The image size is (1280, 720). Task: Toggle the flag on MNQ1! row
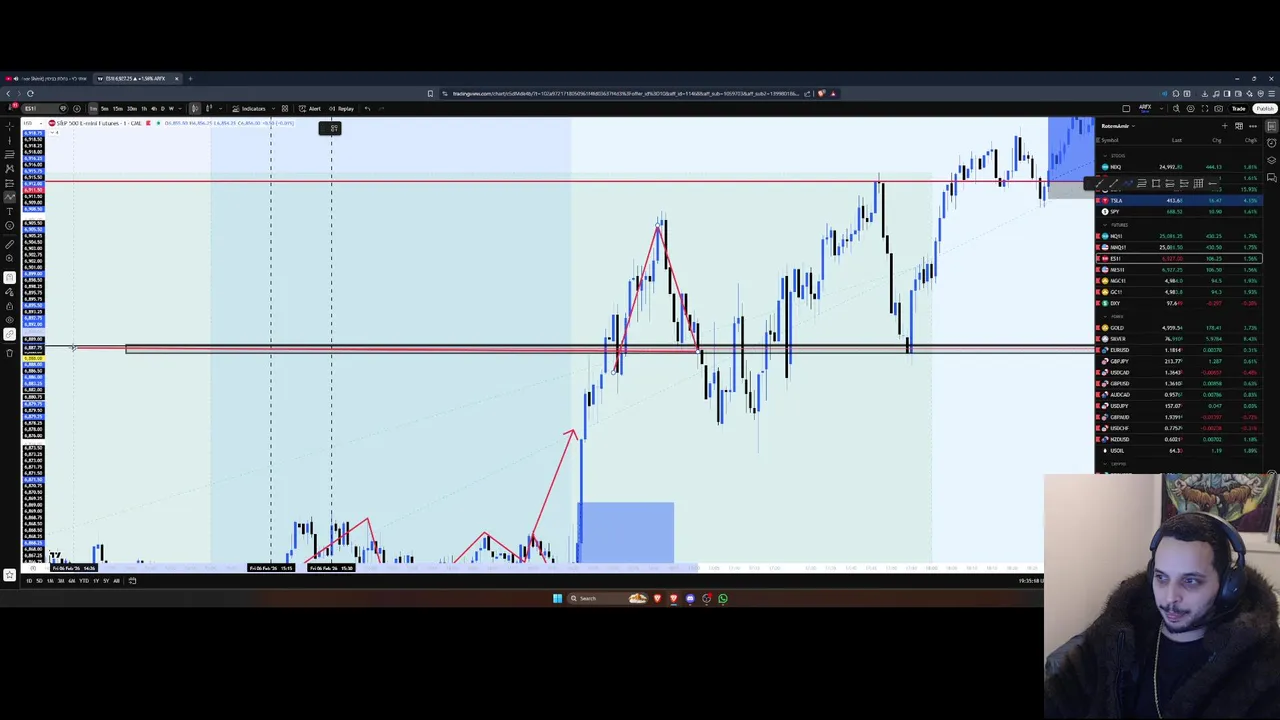pyautogui.click(x=1098, y=247)
